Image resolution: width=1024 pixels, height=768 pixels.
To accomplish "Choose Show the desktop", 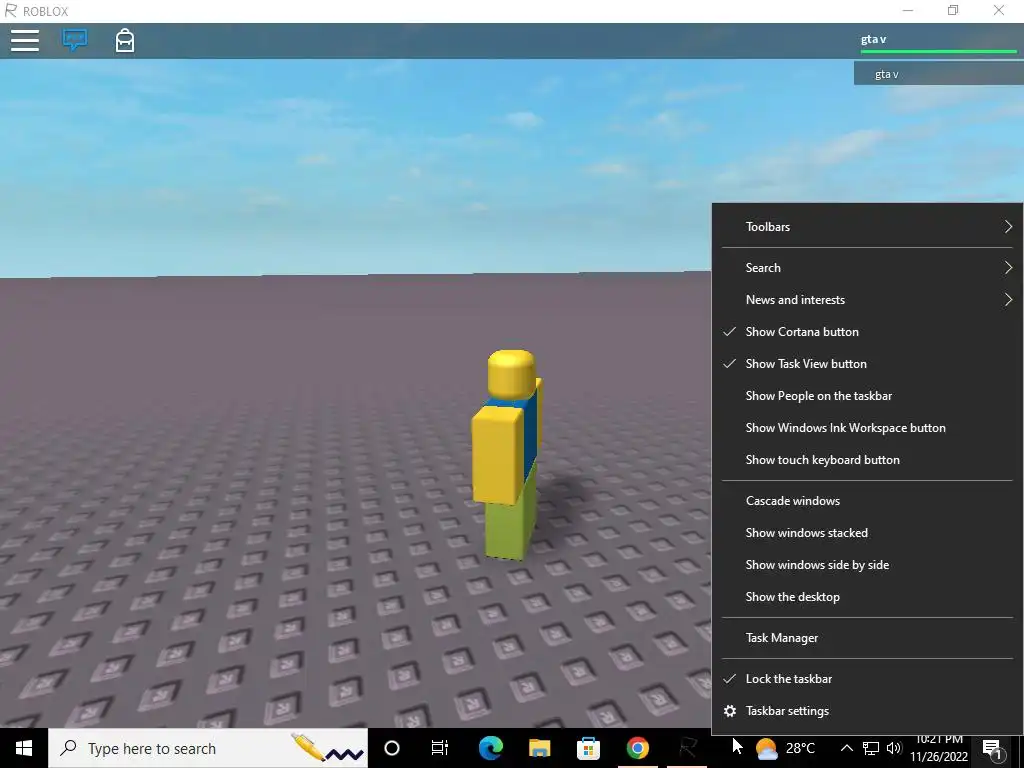I will [x=867, y=597].
